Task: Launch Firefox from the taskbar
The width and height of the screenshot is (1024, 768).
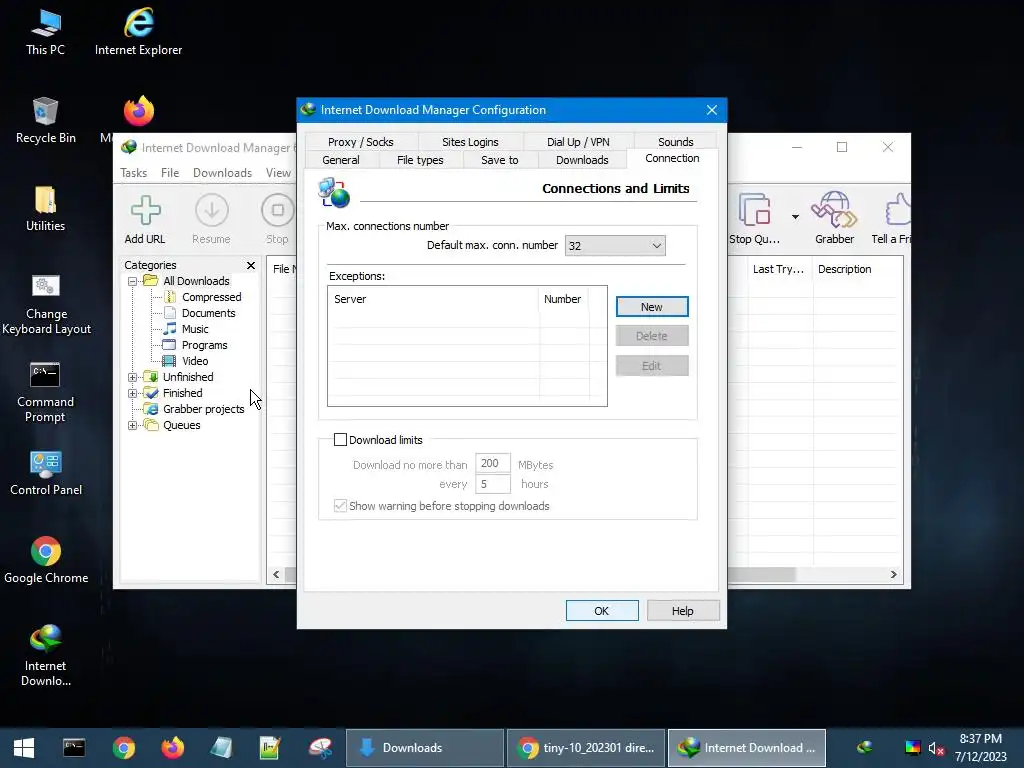Action: tap(172, 748)
